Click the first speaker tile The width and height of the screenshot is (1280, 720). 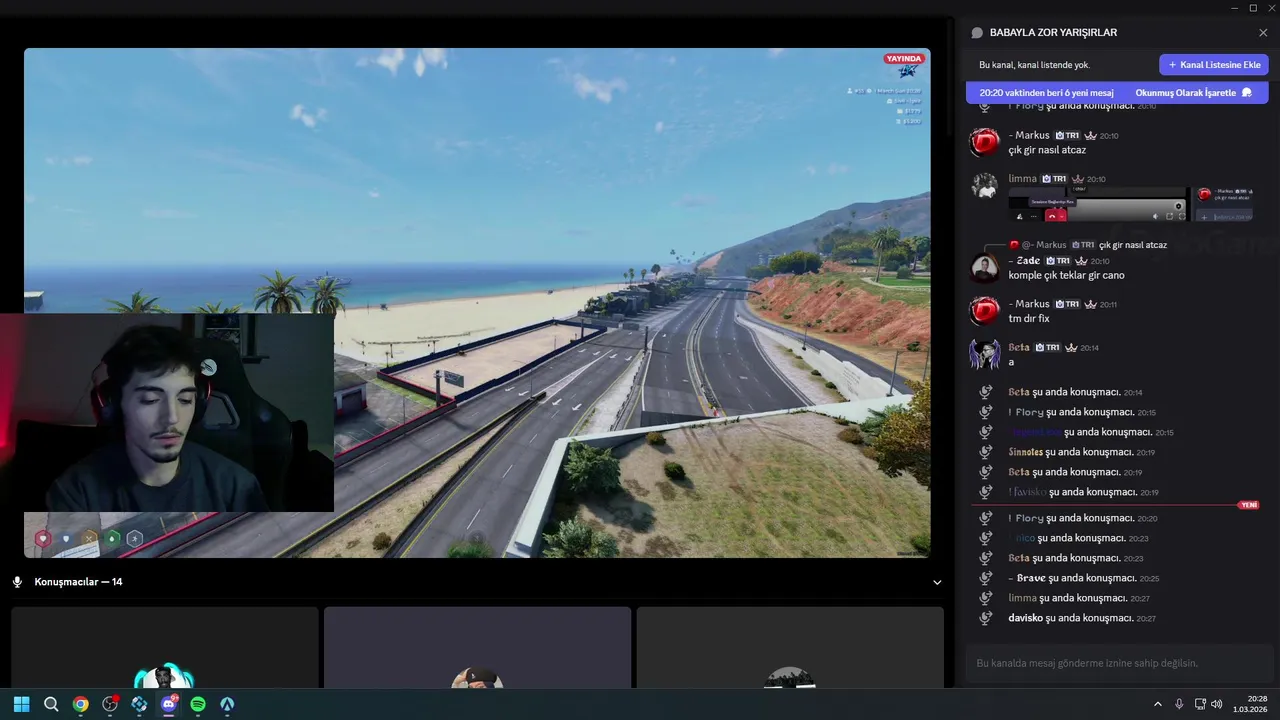click(165, 647)
